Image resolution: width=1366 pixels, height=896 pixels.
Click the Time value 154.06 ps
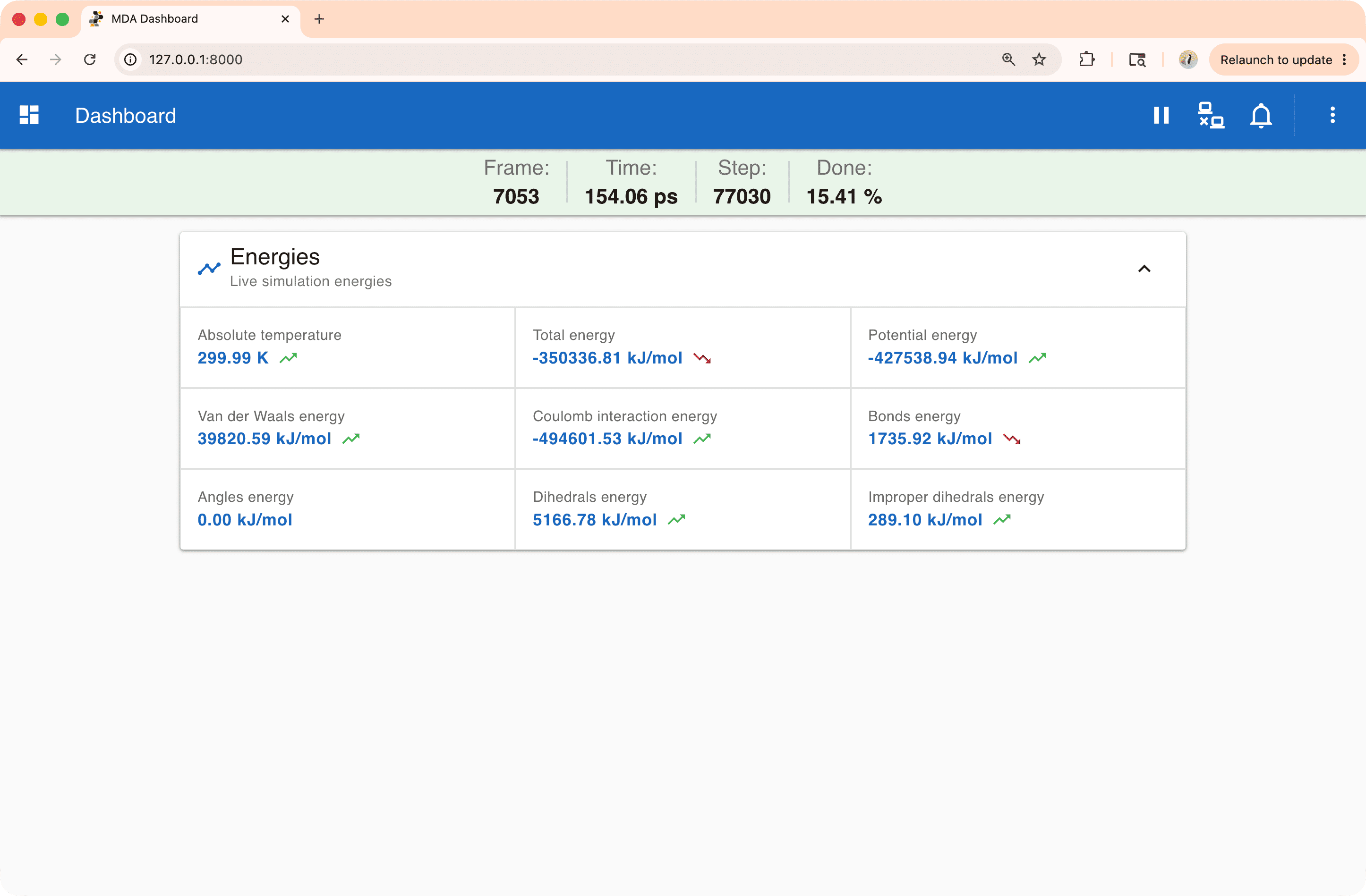(x=631, y=197)
